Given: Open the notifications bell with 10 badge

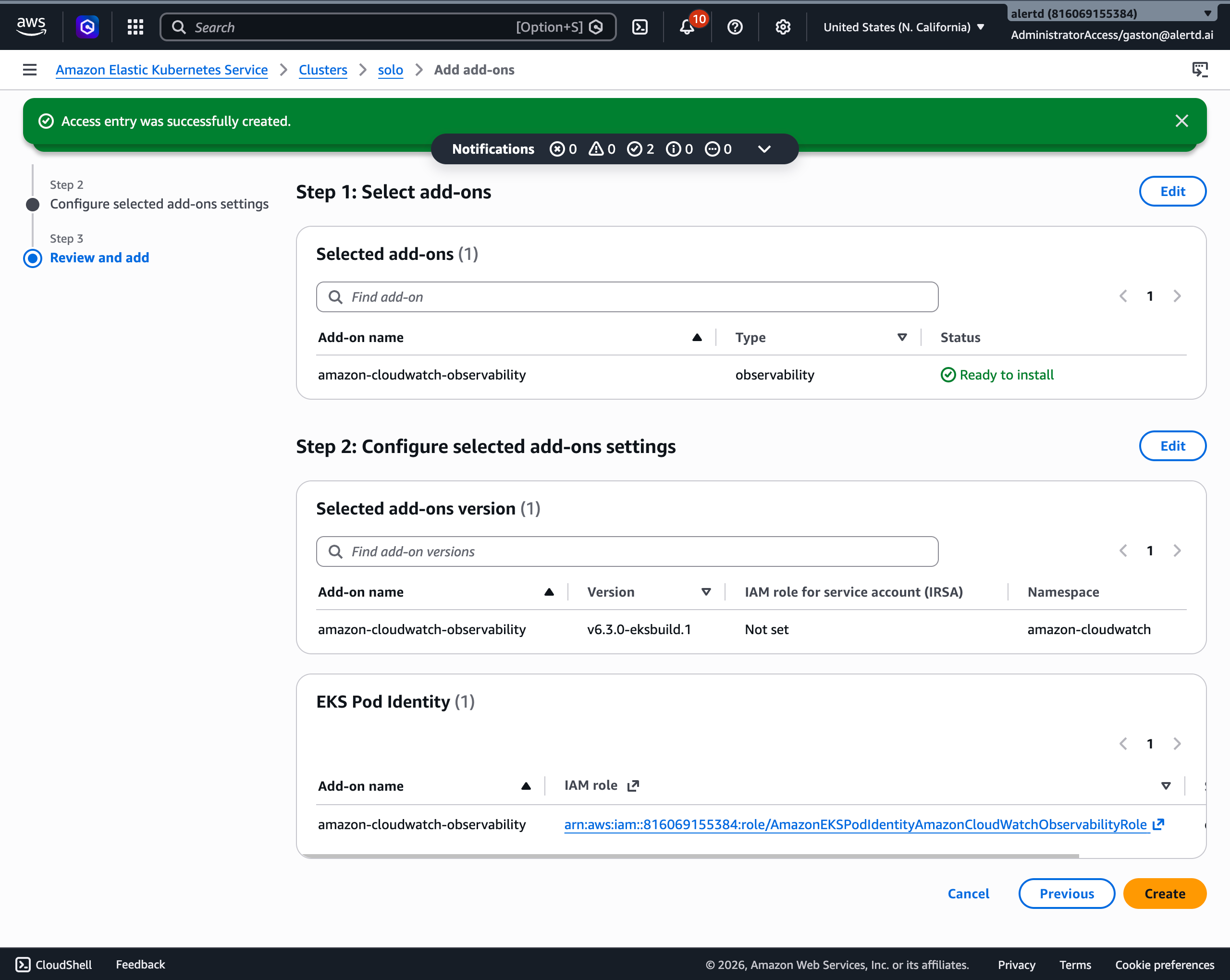Looking at the screenshot, I should [688, 27].
